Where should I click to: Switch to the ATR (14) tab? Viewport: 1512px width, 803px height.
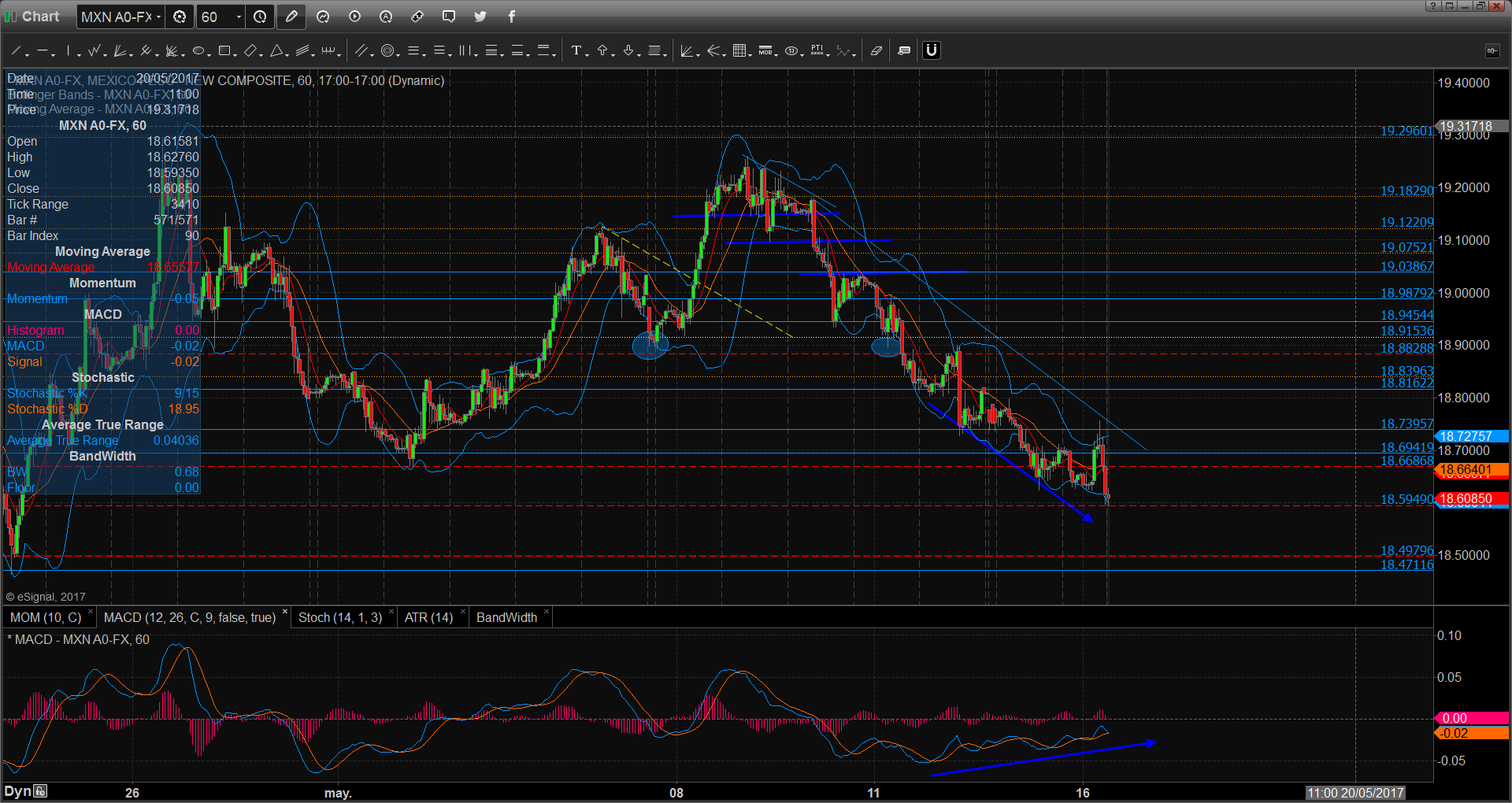point(428,618)
